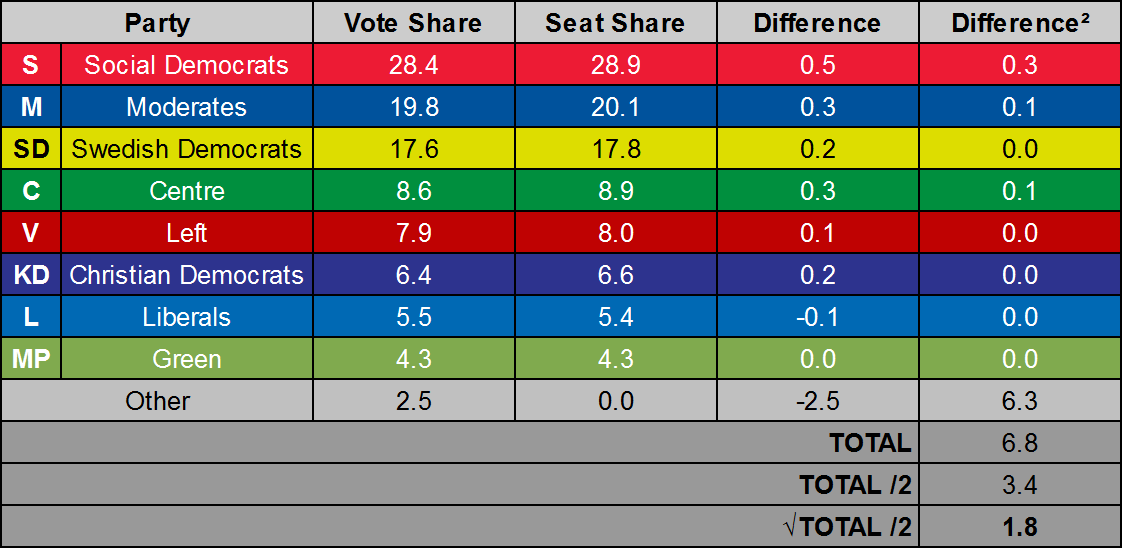Select the Difference² column header

click(1020, 23)
